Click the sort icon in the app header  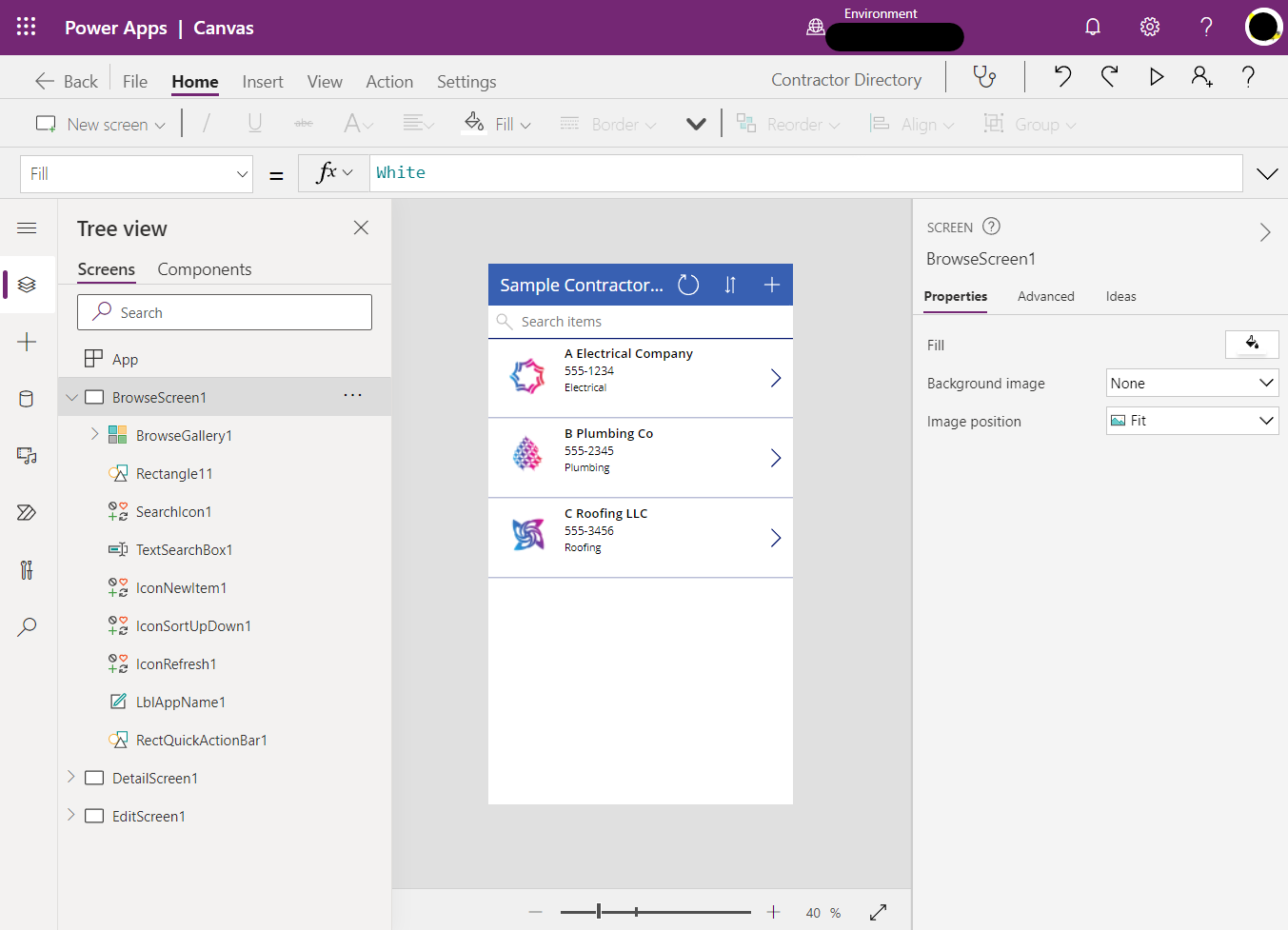730,285
